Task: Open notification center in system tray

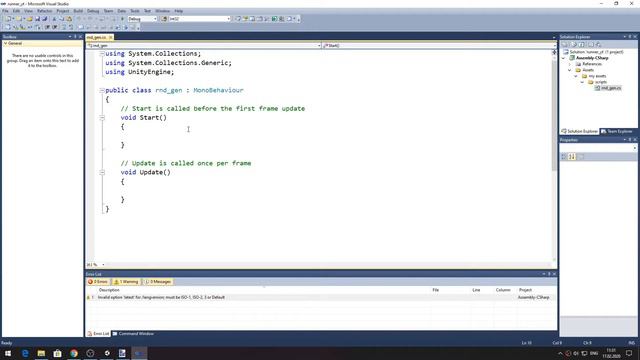Action: (x=629, y=353)
